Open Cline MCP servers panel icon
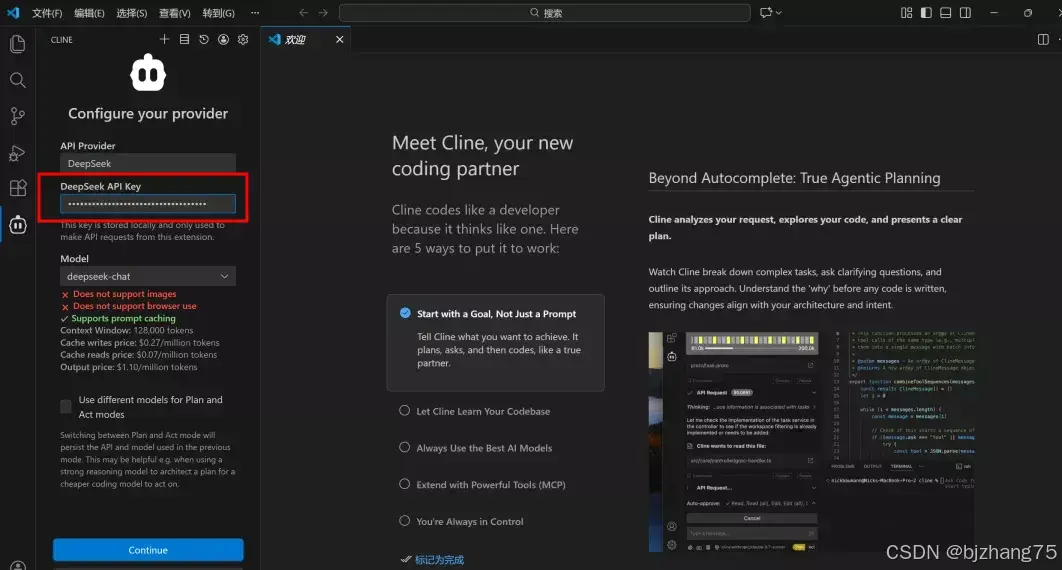The height and width of the screenshot is (570, 1062). coord(184,39)
